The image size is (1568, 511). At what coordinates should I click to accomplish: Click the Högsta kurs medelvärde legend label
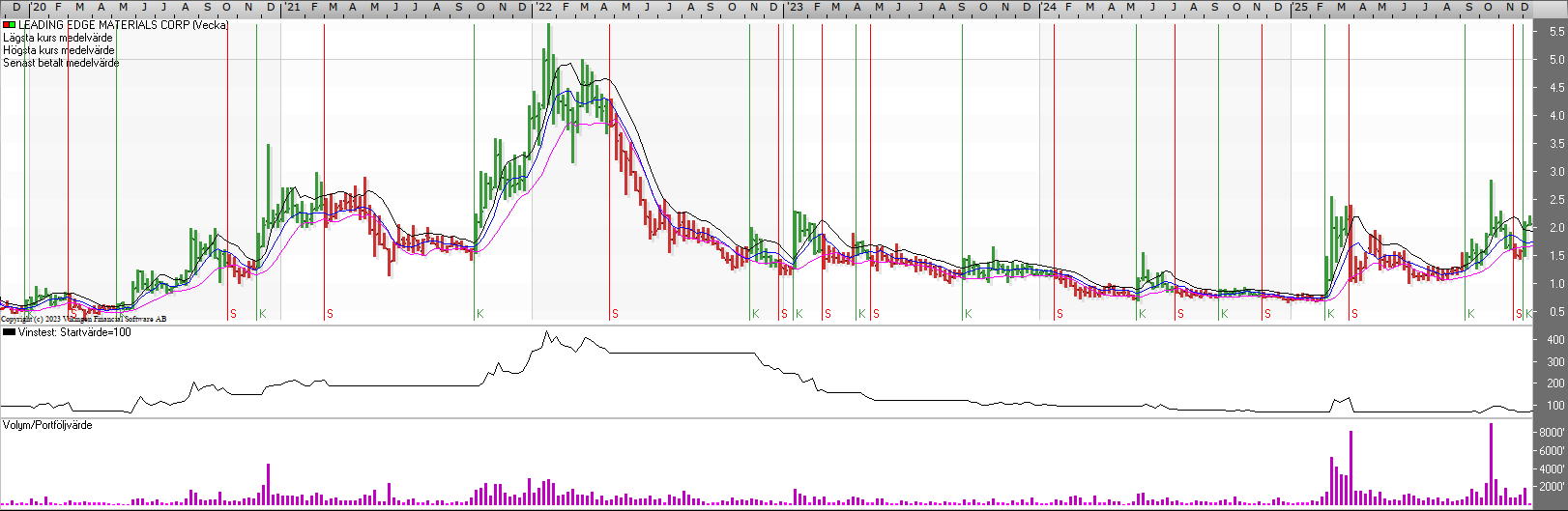click(59, 50)
